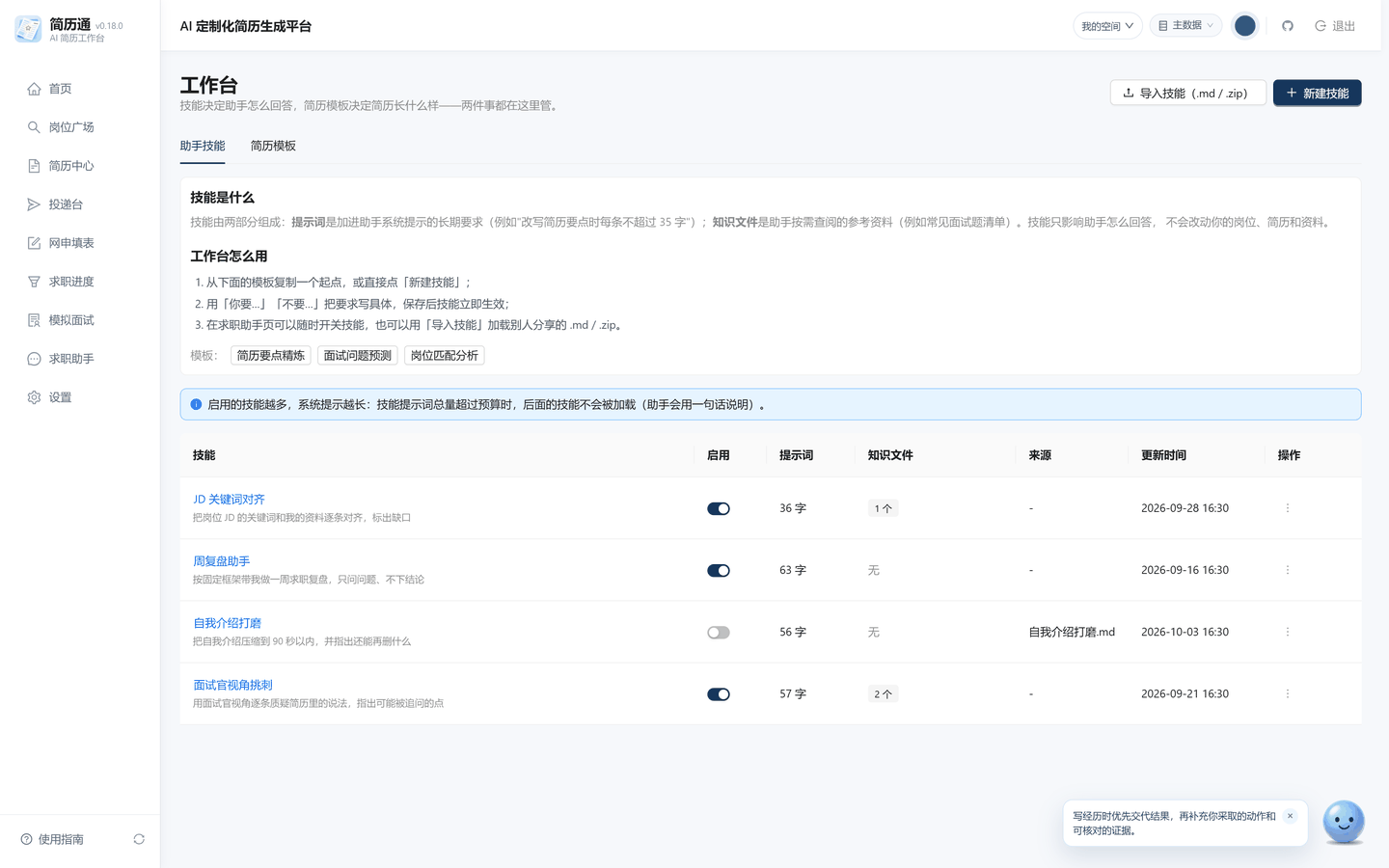Open the 自我介绍打磨 skill link

228,623
